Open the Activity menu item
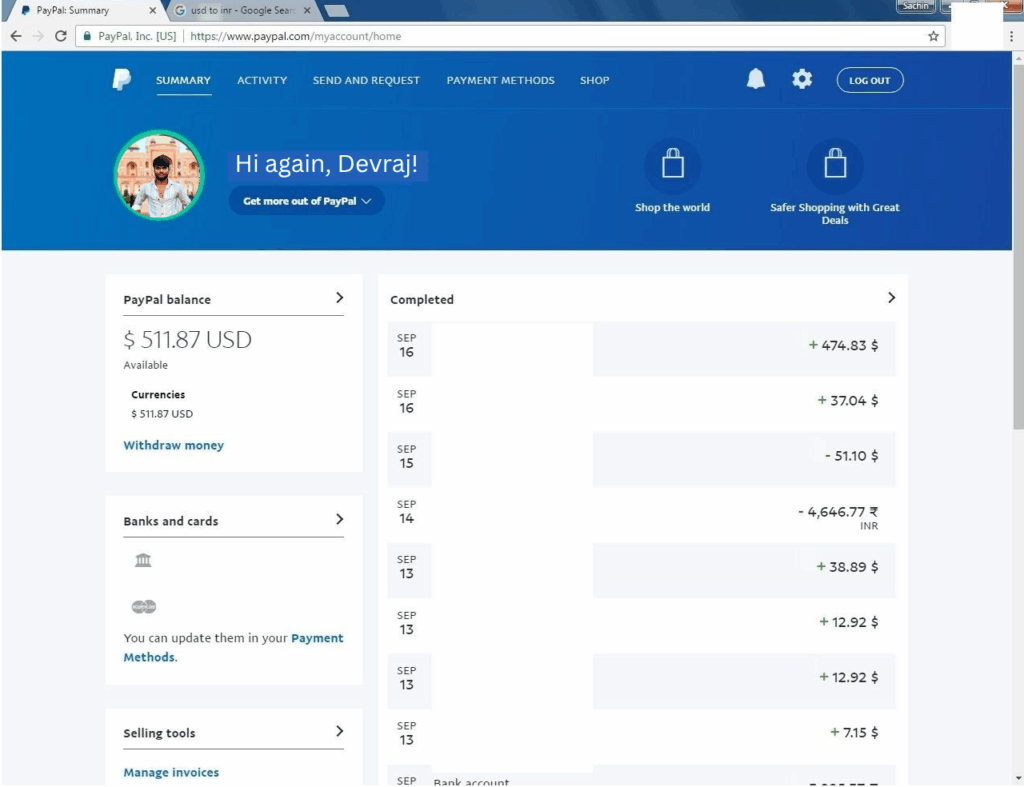This screenshot has width=1024, height=787. pyautogui.click(x=262, y=80)
